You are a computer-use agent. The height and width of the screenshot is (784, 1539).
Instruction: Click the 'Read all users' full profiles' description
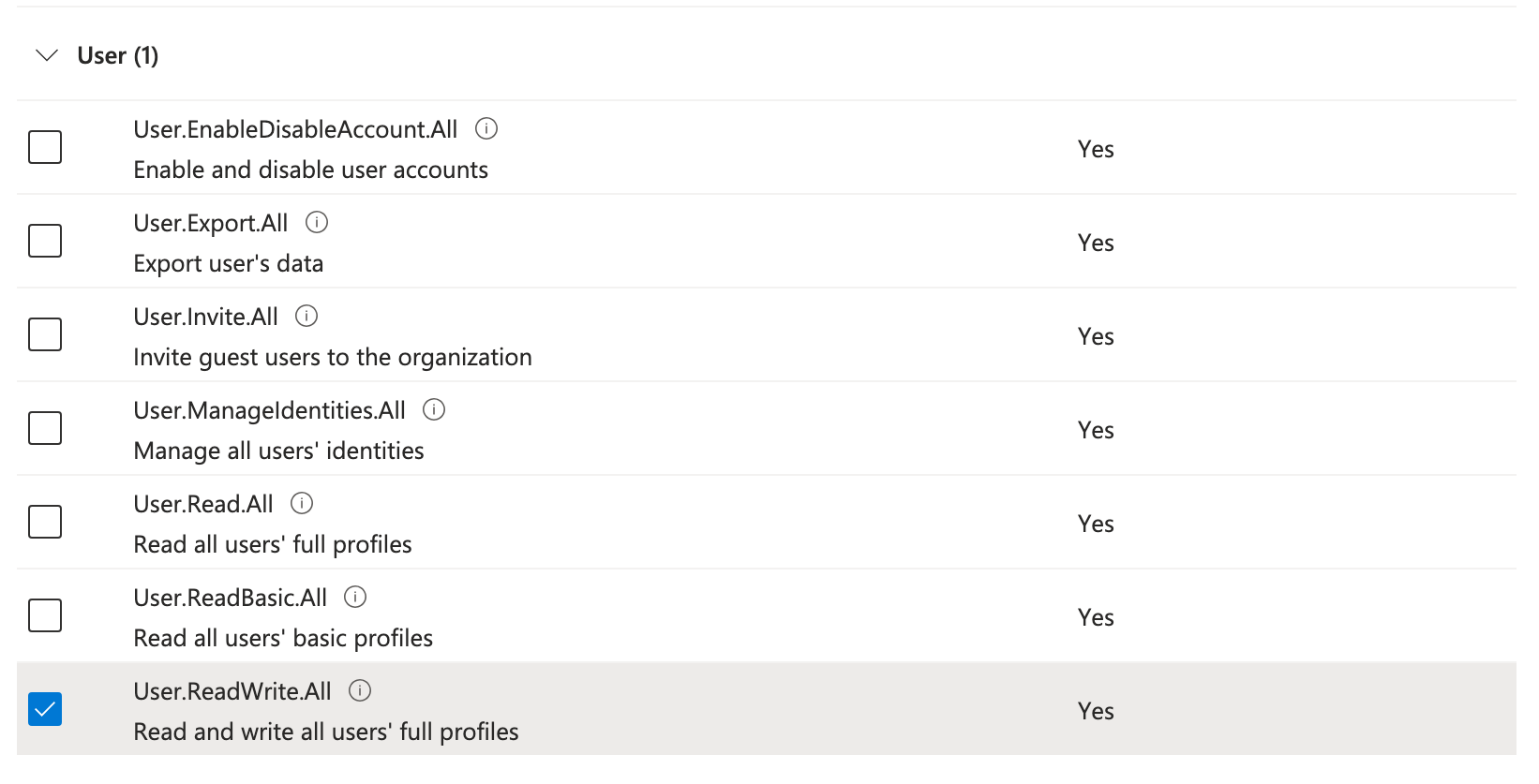273,544
